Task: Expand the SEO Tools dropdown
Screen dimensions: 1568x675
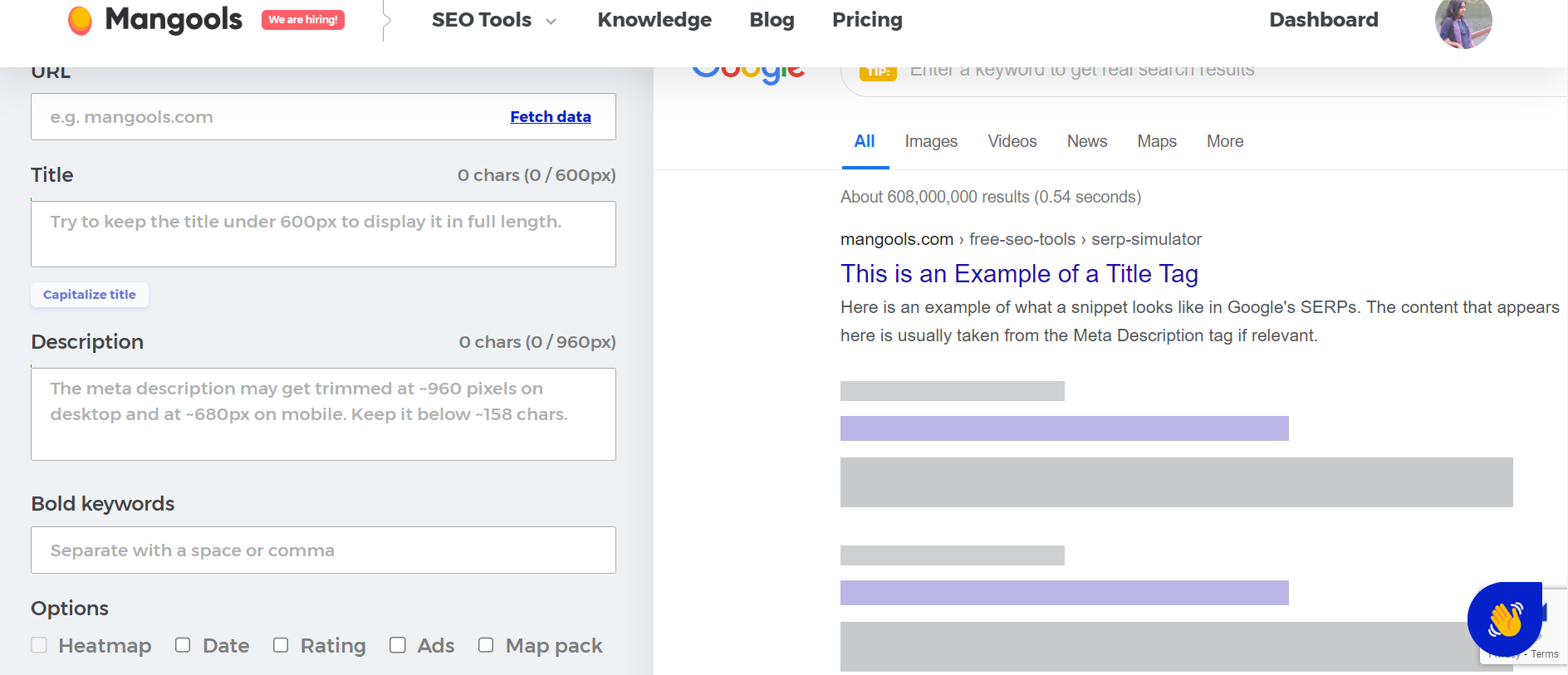Action: pos(493,20)
